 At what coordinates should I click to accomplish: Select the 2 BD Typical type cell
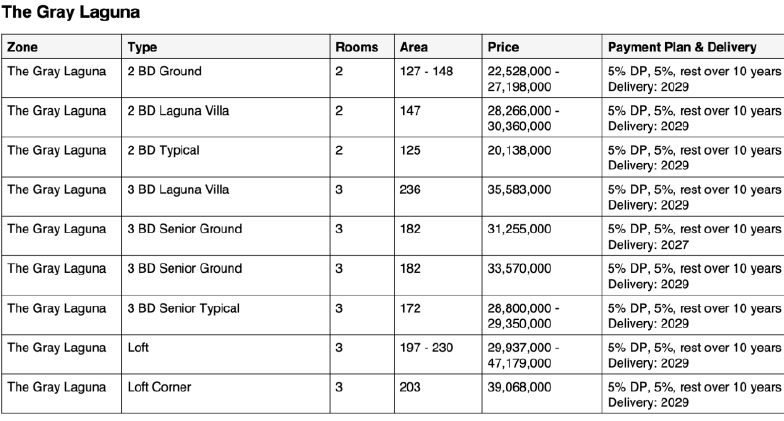pos(226,157)
